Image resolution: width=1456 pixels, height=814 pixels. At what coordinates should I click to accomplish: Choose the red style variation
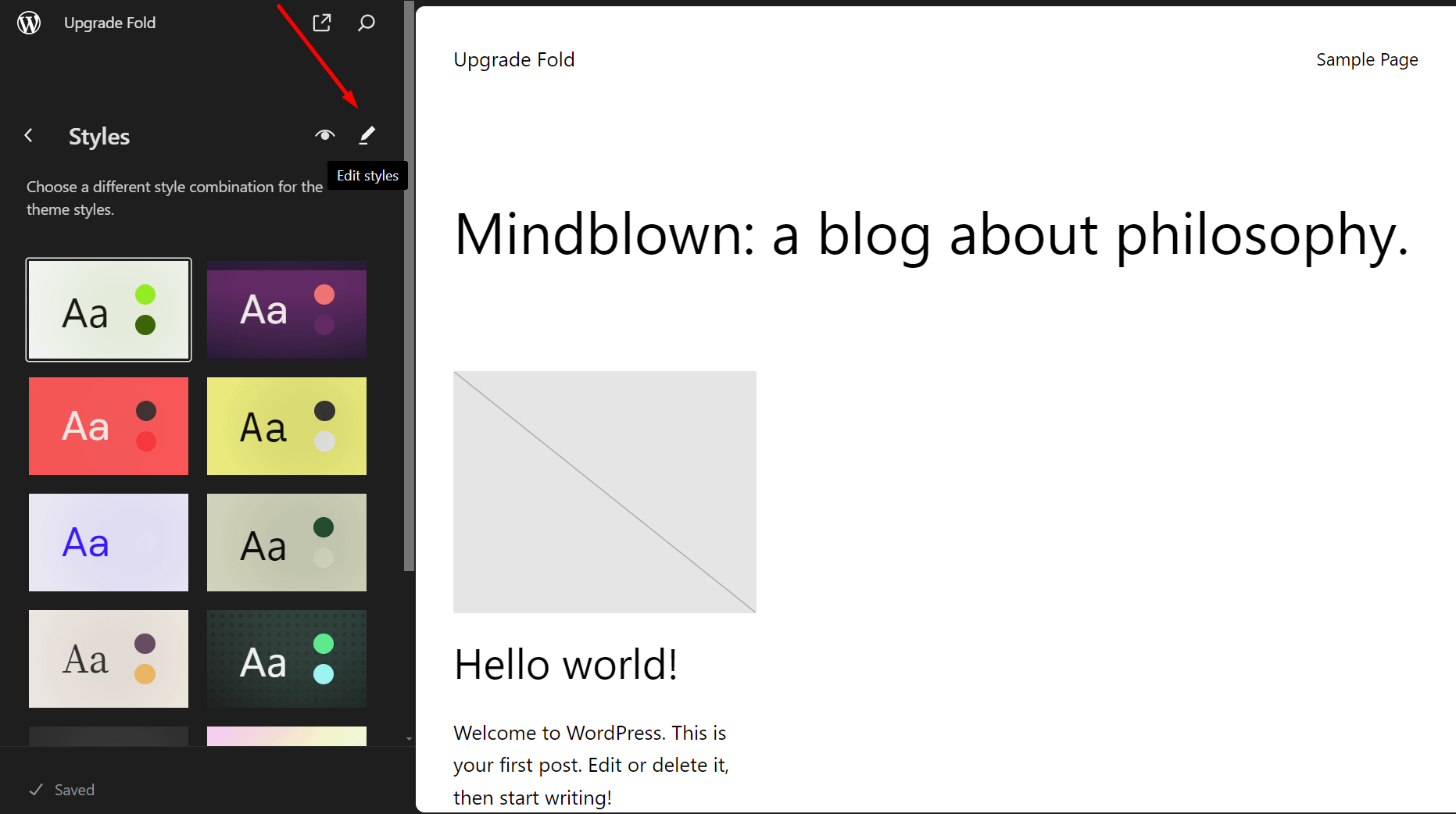(x=109, y=426)
